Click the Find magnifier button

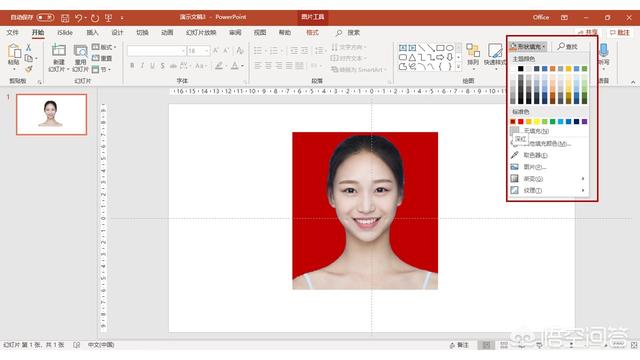click(x=568, y=47)
